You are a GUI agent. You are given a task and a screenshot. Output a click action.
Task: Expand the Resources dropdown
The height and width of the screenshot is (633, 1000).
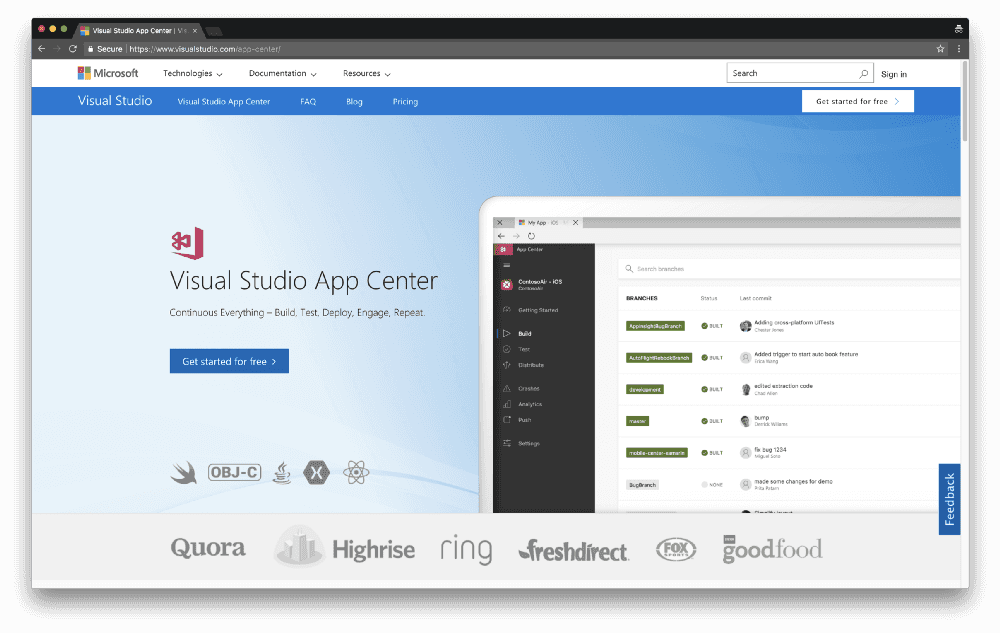367,73
